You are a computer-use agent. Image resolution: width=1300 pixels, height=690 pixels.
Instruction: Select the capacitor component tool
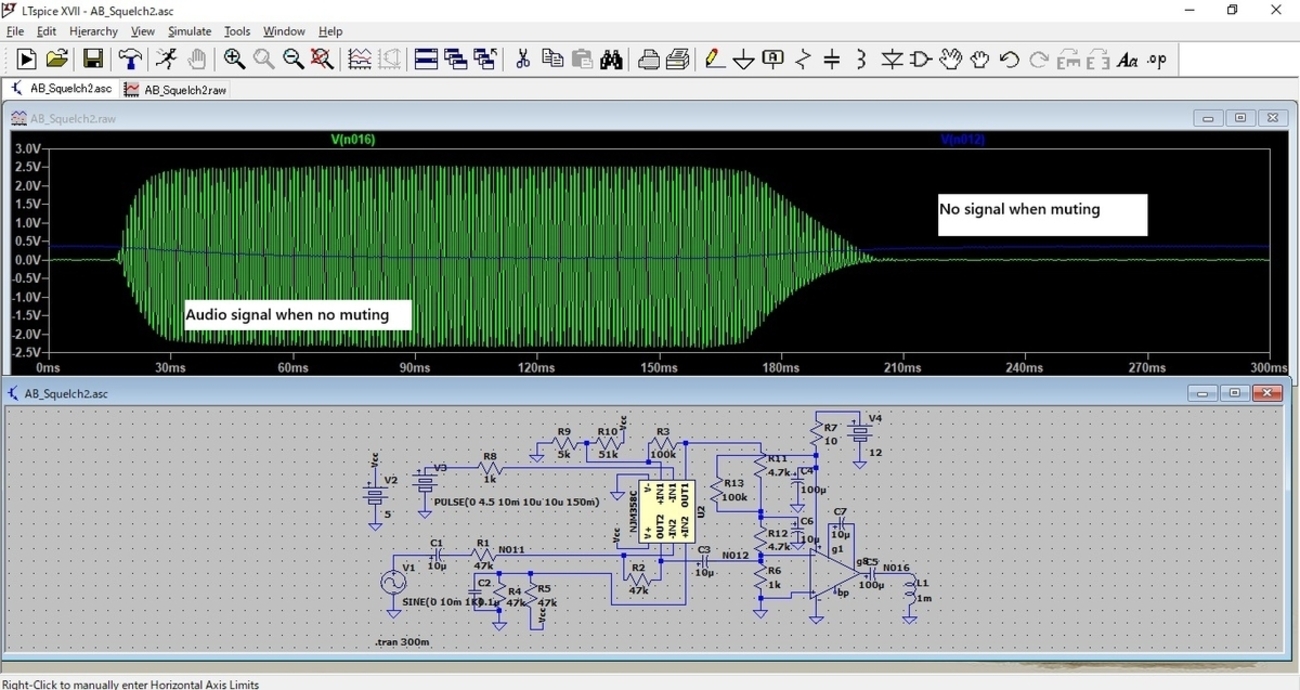point(832,60)
